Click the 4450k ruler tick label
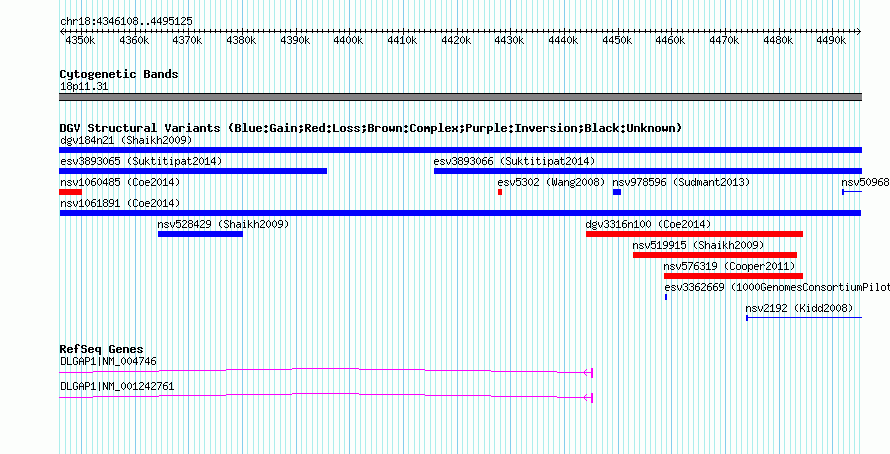The width and height of the screenshot is (890, 454). [618, 41]
